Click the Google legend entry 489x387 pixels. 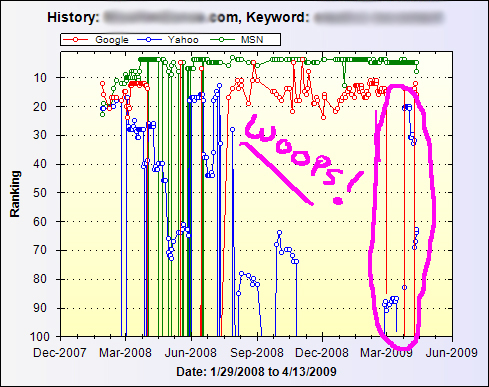click(x=96, y=40)
